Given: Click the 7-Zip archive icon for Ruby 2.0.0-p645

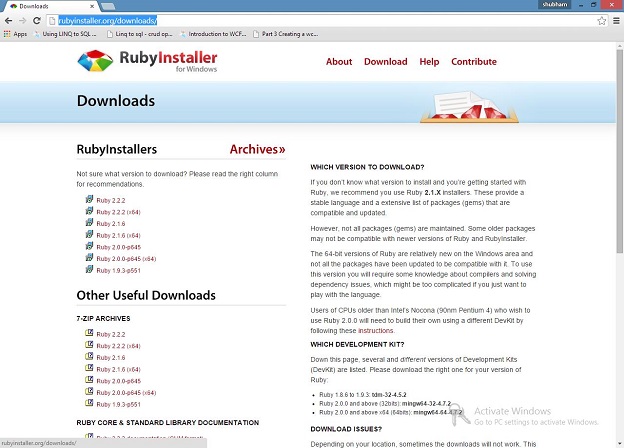Looking at the screenshot, I should coord(89,380).
